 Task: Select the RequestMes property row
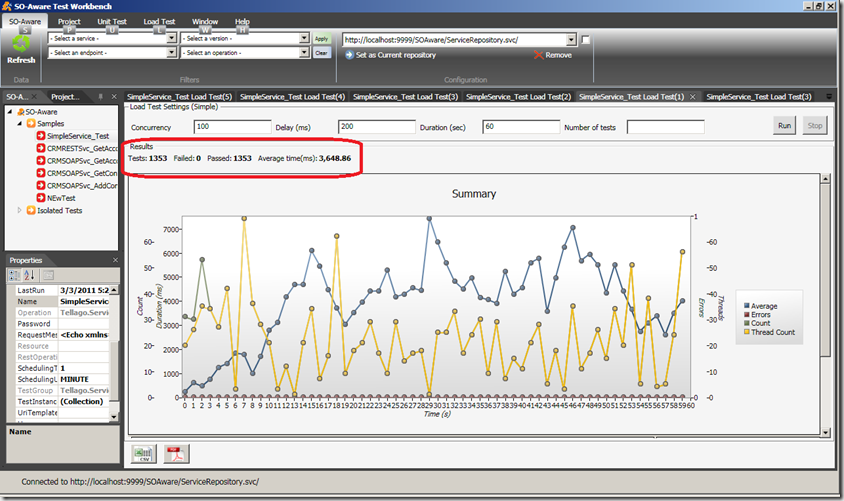[x=62, y=335]
